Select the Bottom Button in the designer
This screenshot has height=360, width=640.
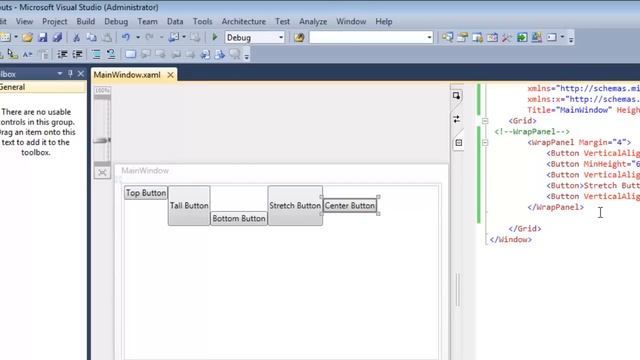pyautogui.click(x=239, y=218)
